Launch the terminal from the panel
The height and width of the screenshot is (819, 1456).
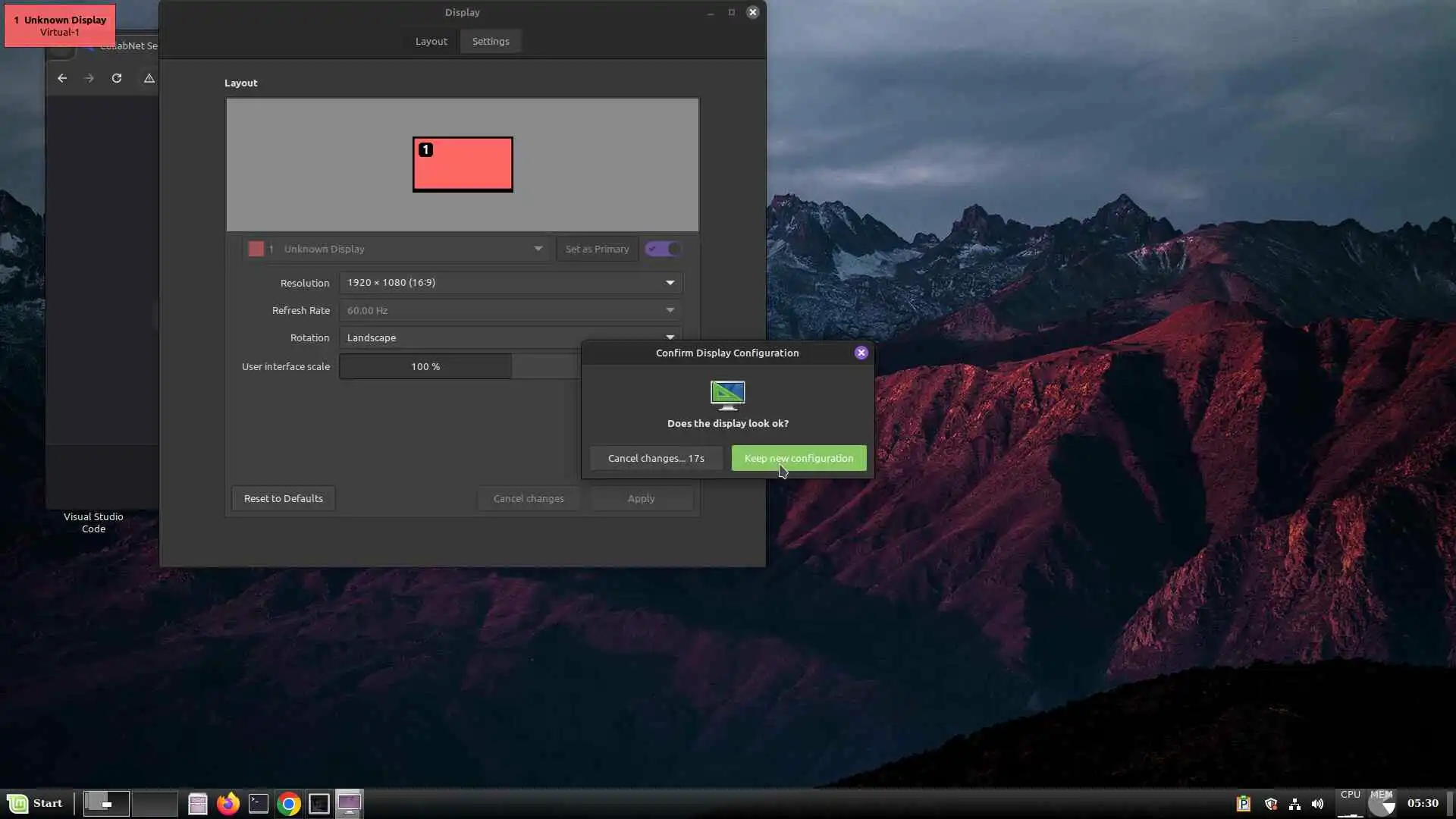tap(258, 803)
